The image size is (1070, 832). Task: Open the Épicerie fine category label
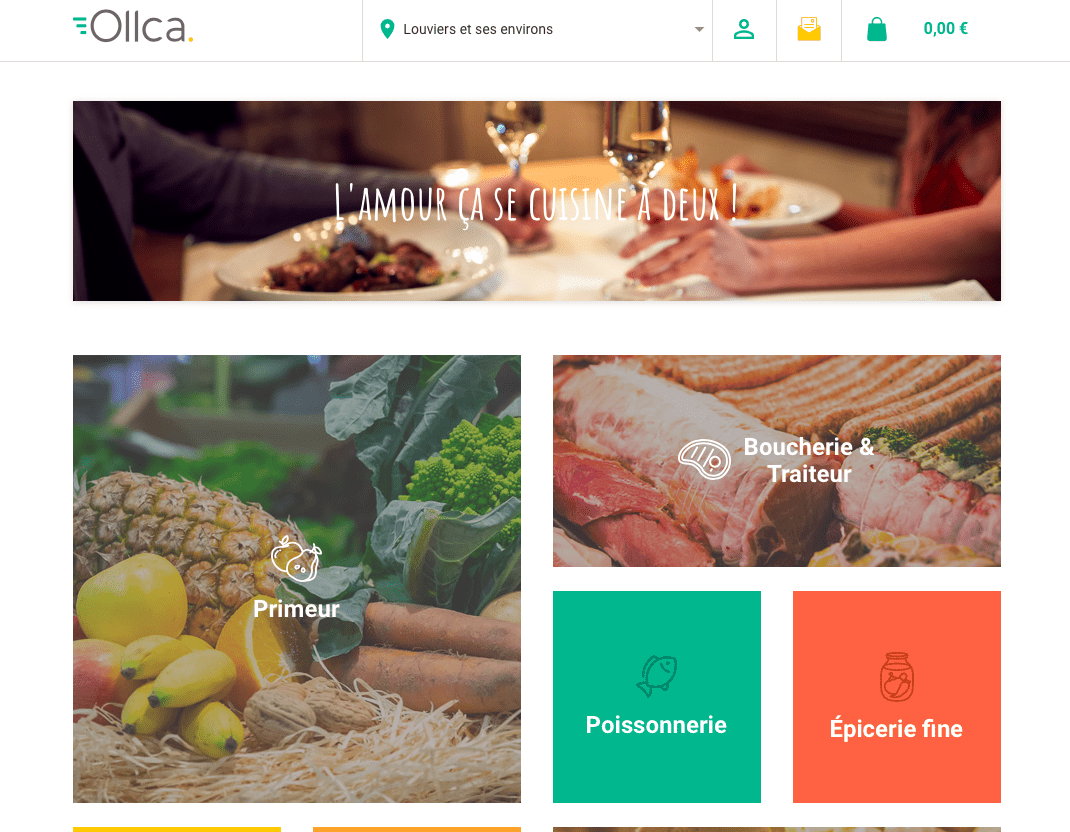coord(896,728)
